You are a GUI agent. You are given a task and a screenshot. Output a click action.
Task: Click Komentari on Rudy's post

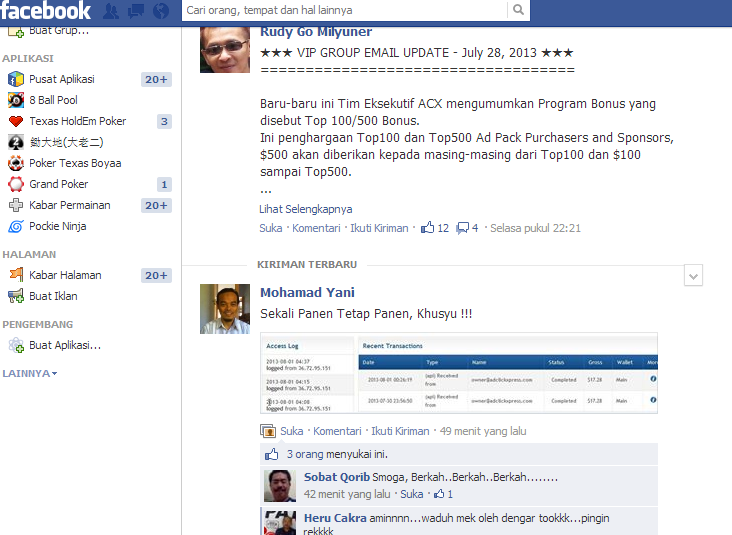316,228
